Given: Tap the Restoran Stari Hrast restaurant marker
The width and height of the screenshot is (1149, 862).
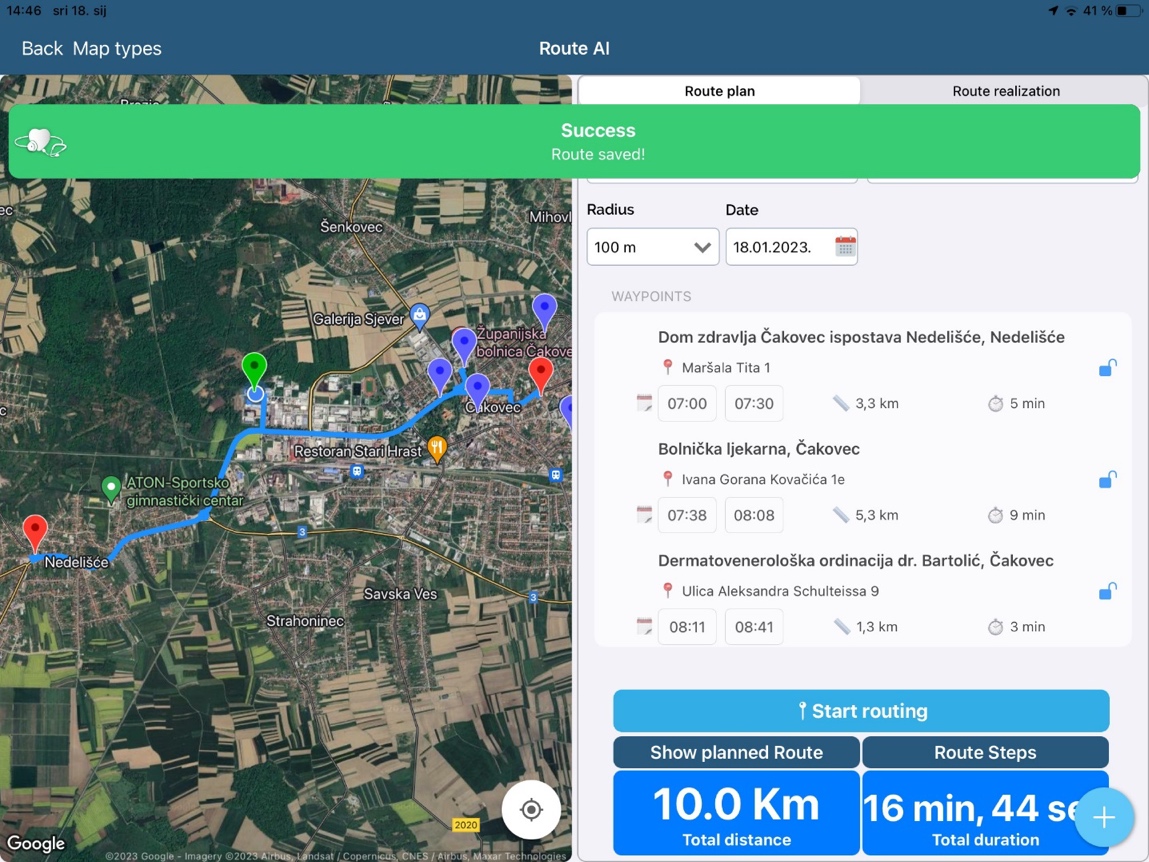Looking at the screenshot, I should 437,449.
